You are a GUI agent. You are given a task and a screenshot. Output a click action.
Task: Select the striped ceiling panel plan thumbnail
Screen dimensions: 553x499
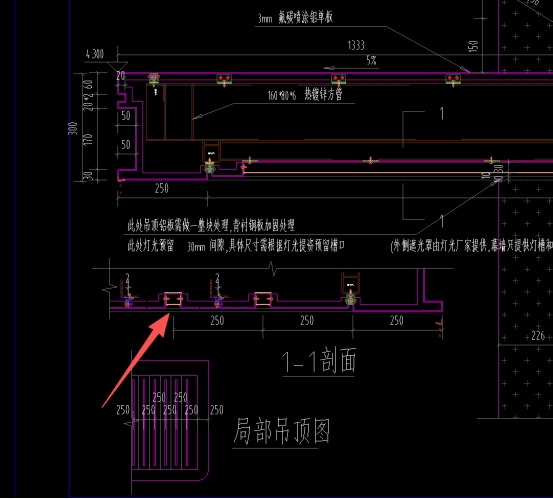(170, 420)
